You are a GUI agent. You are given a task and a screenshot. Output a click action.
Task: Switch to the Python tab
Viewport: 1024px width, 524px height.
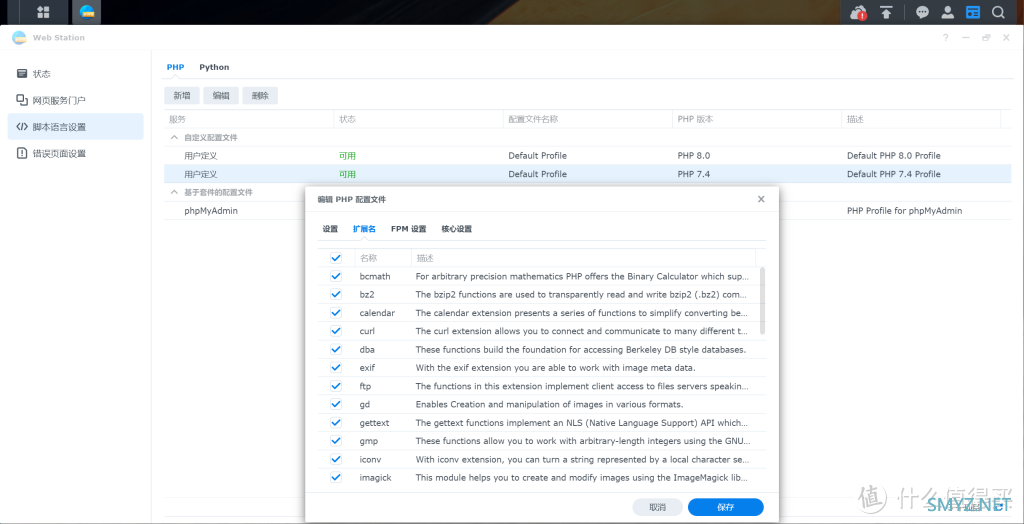[214, 67]
